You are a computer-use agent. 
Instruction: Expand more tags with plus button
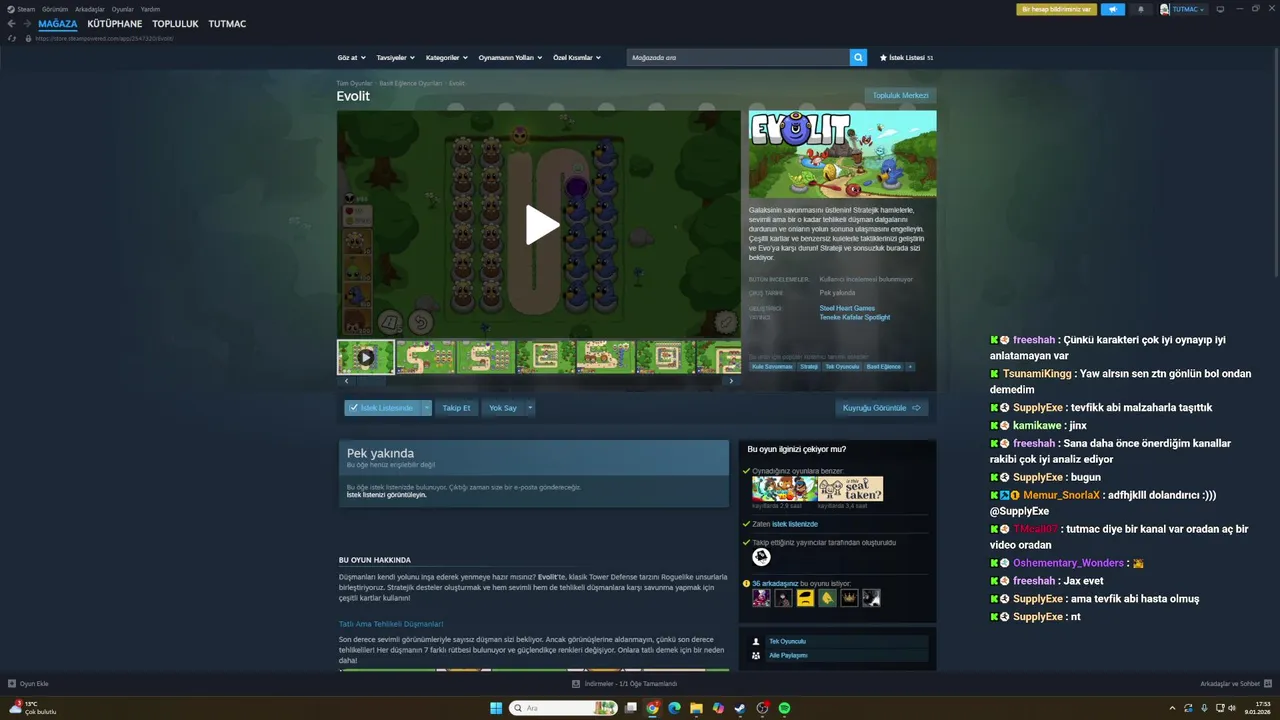(909, 367)
